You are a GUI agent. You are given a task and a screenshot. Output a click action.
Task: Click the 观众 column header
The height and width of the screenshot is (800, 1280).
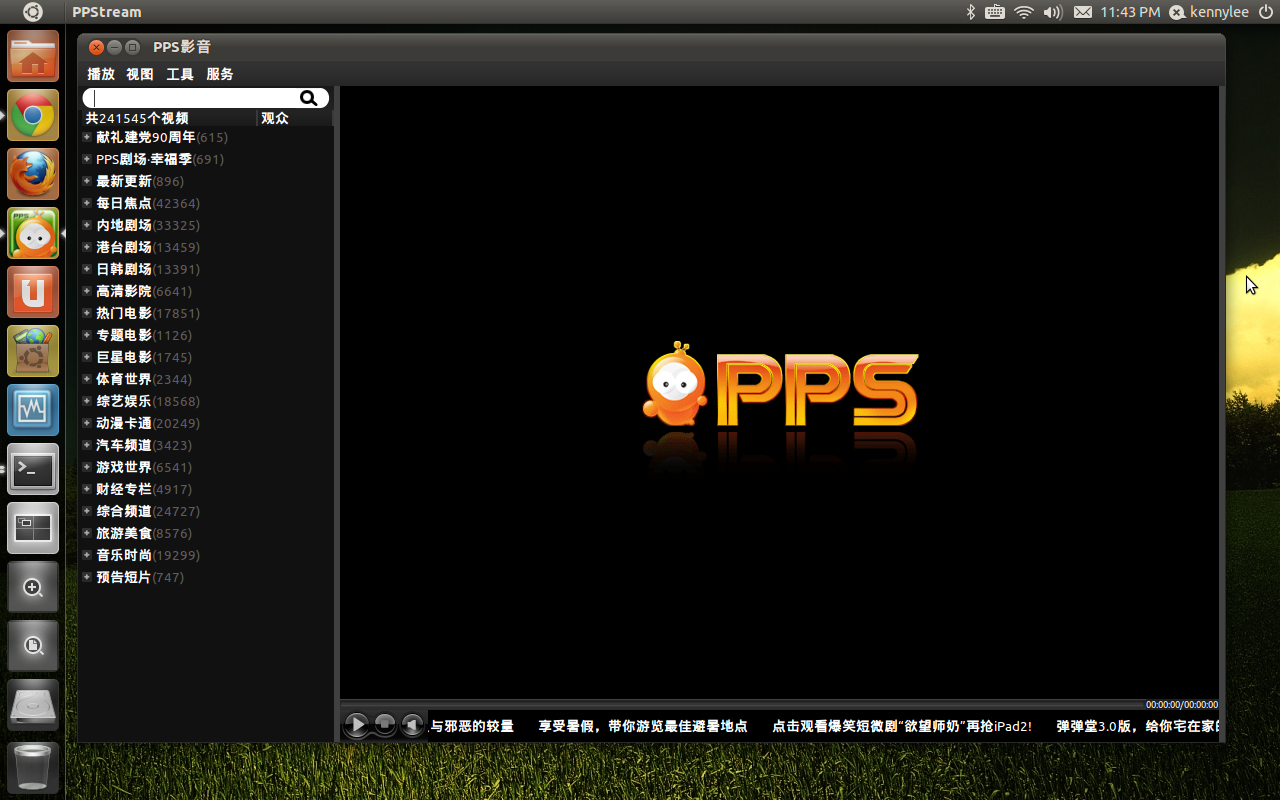(x=294, y=118)
